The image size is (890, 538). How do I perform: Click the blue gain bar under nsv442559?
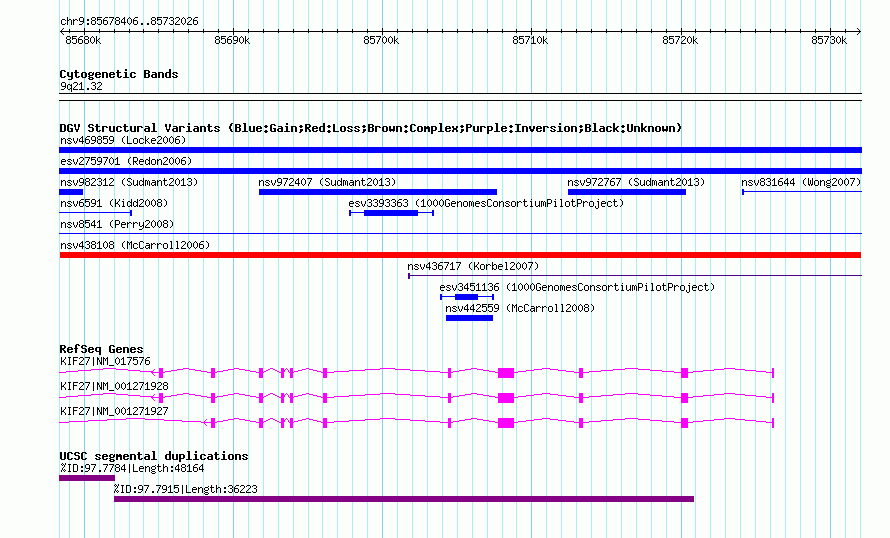tap(469, 318)
